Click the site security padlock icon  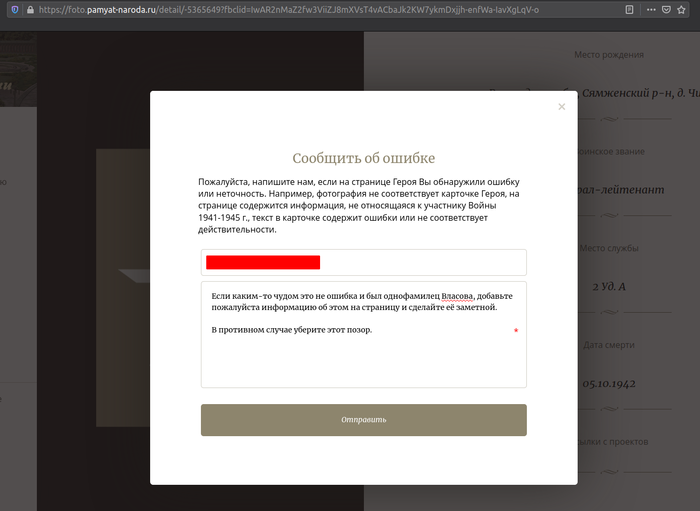click(29, 9)
